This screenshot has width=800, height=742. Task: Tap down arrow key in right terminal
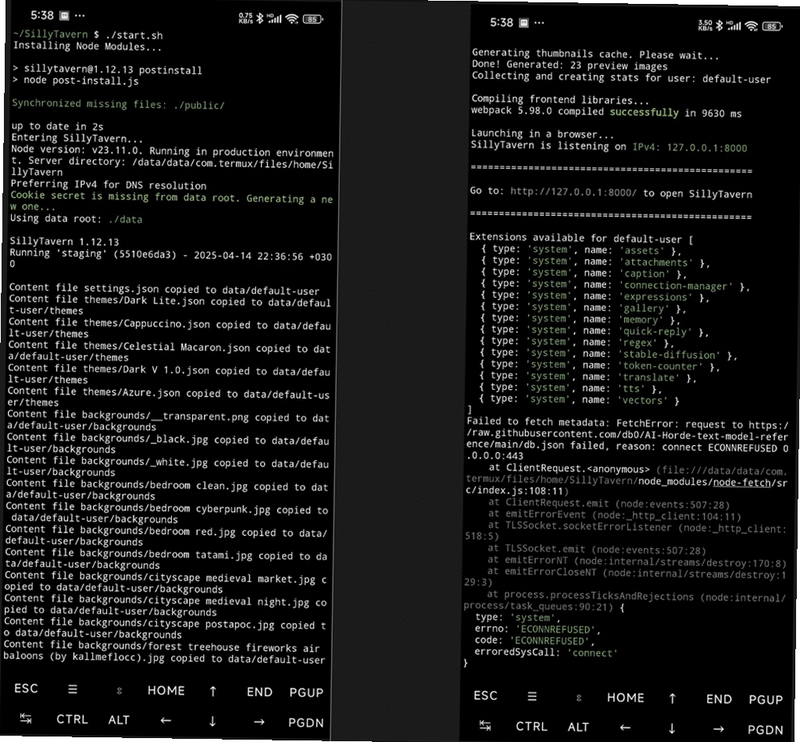pos(672,728)
